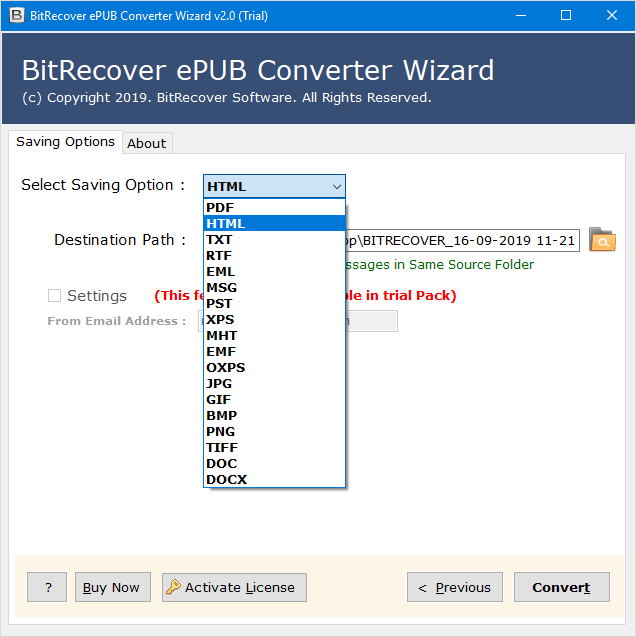636x637 pixels.
Task: Switch to the Saving Options tab
Action: (x=65, y=142)
